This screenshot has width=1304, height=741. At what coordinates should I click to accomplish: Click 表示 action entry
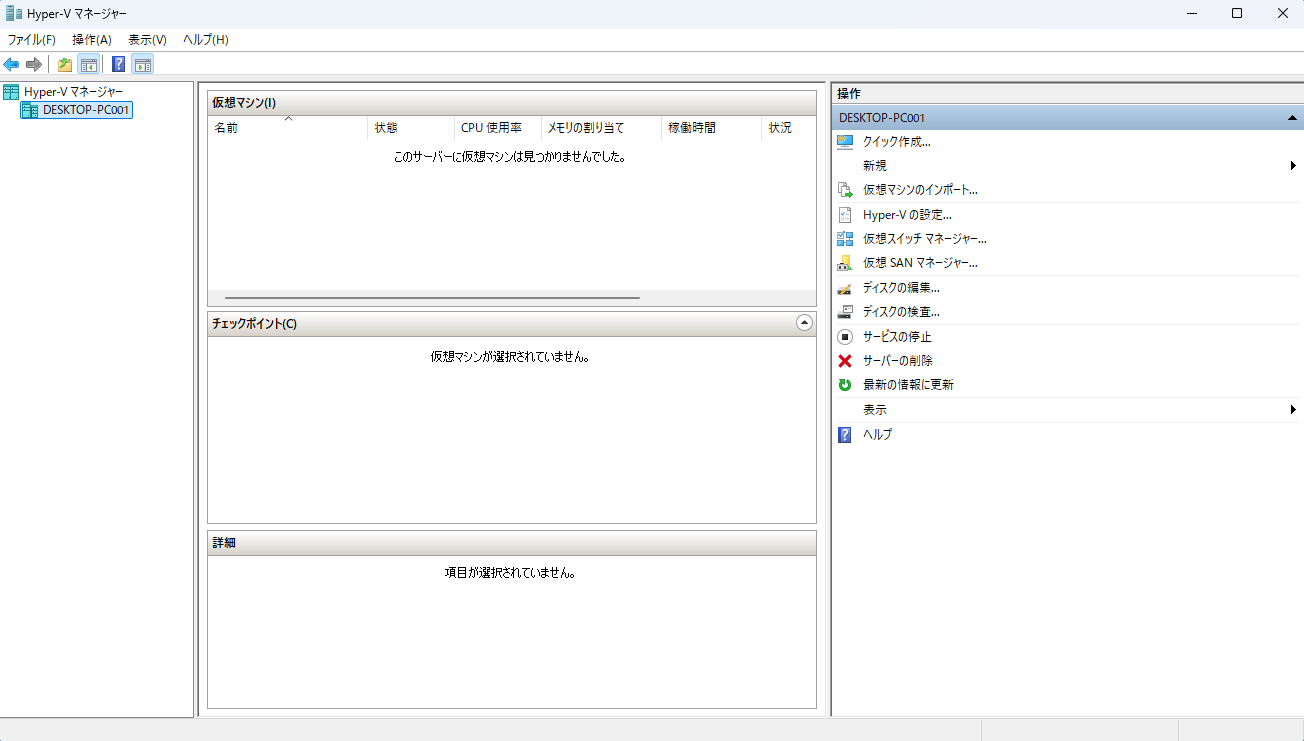click(875, 410)
